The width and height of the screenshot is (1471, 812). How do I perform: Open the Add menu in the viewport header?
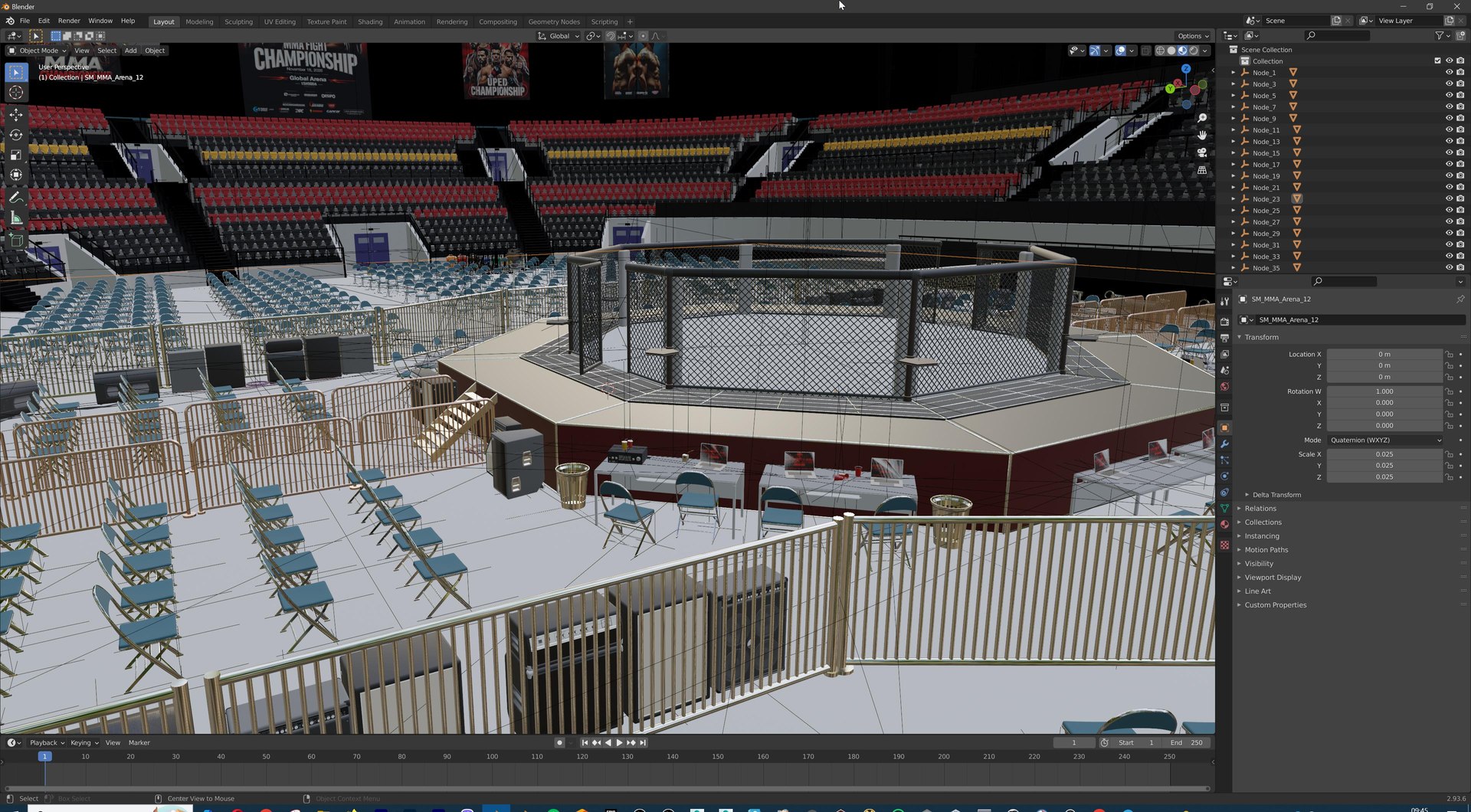[131, 51]
